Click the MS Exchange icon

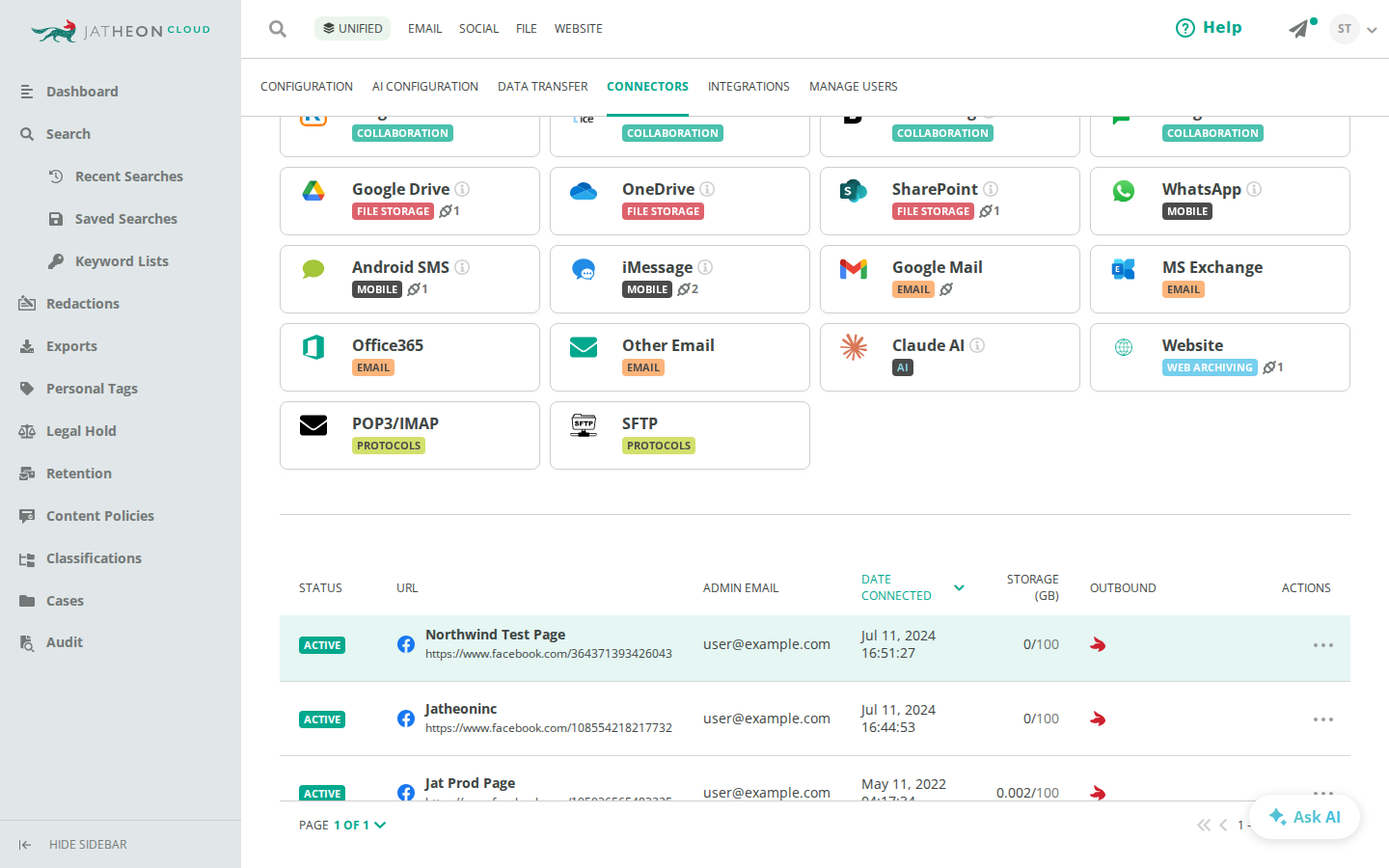pos(1124,269)
